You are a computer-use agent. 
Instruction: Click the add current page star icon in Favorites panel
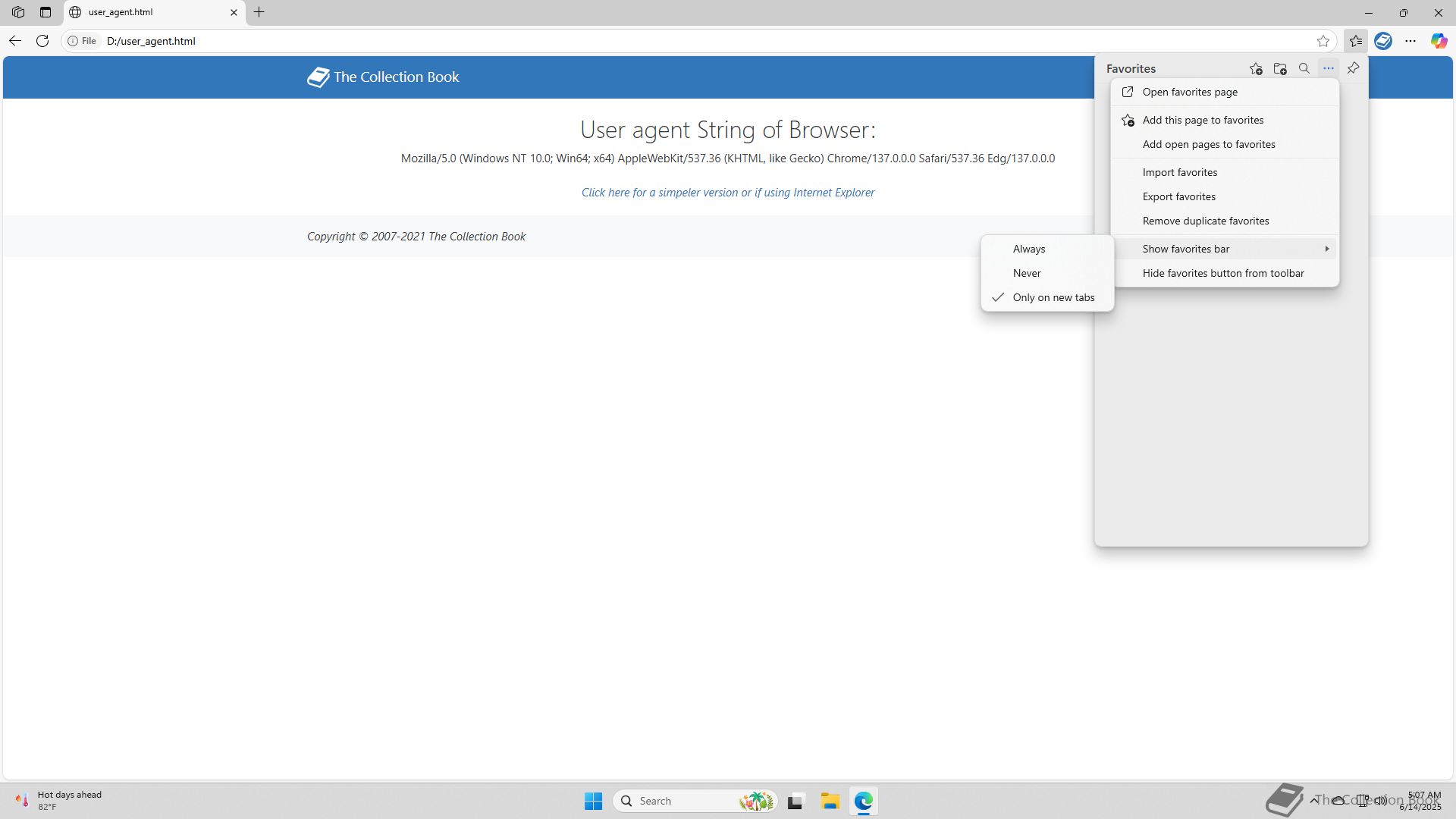[1256, 69]
